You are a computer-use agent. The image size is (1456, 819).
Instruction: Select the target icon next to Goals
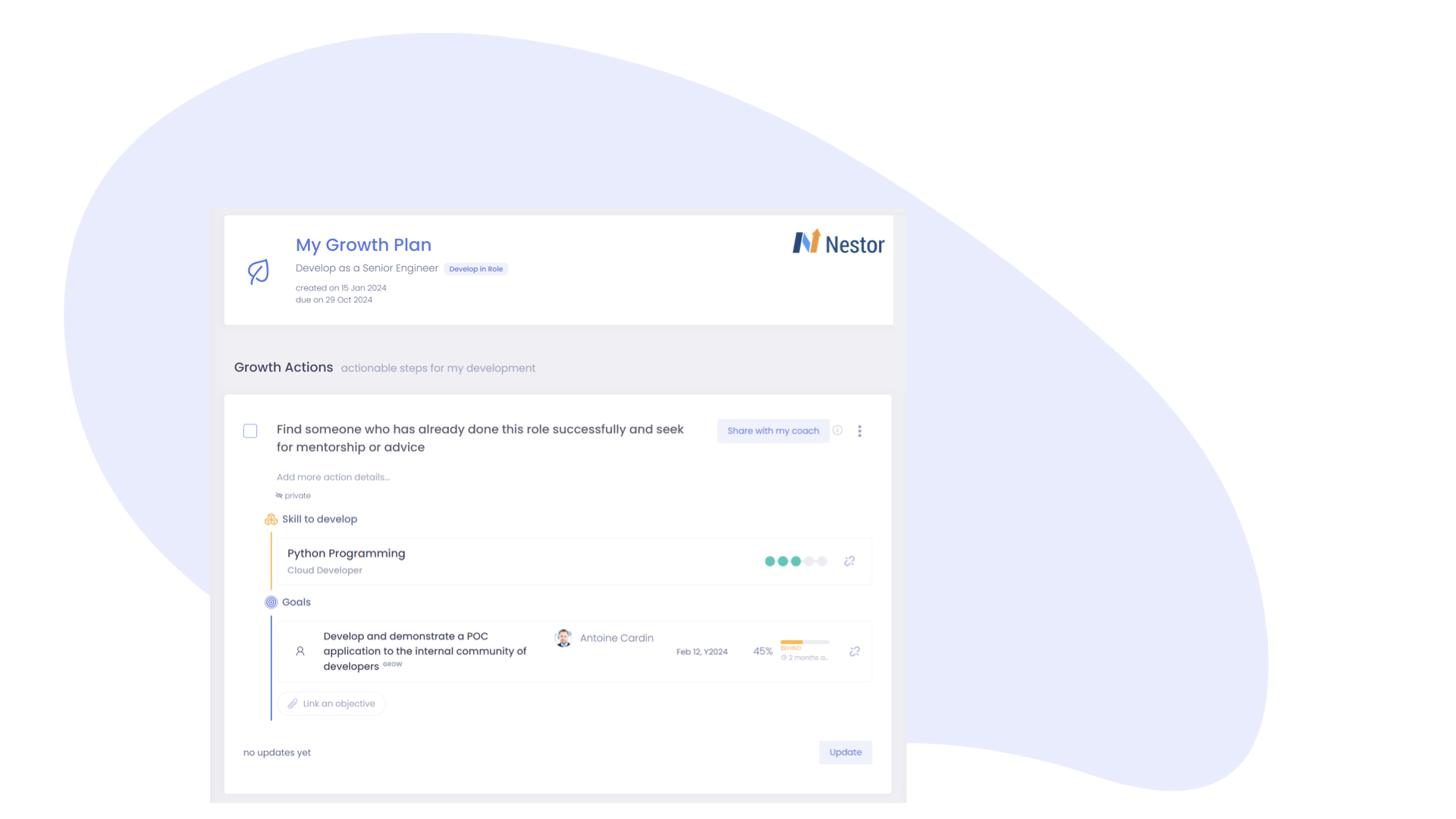[270, 601]
